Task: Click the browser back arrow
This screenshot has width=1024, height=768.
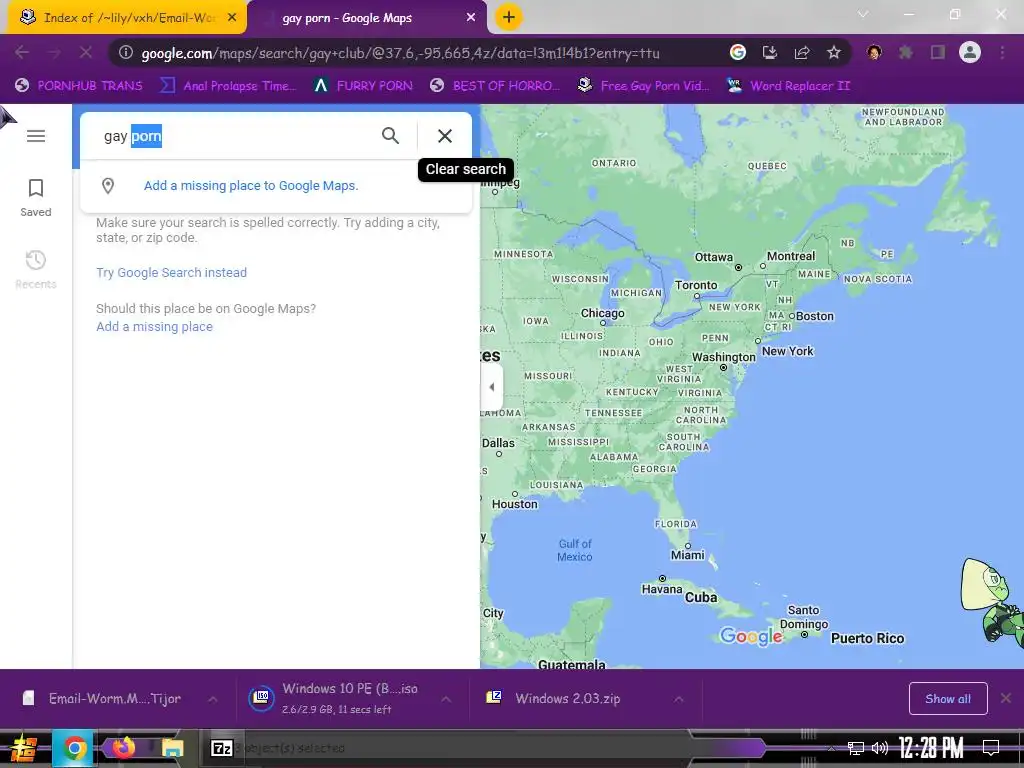Action: pos(22,52)
